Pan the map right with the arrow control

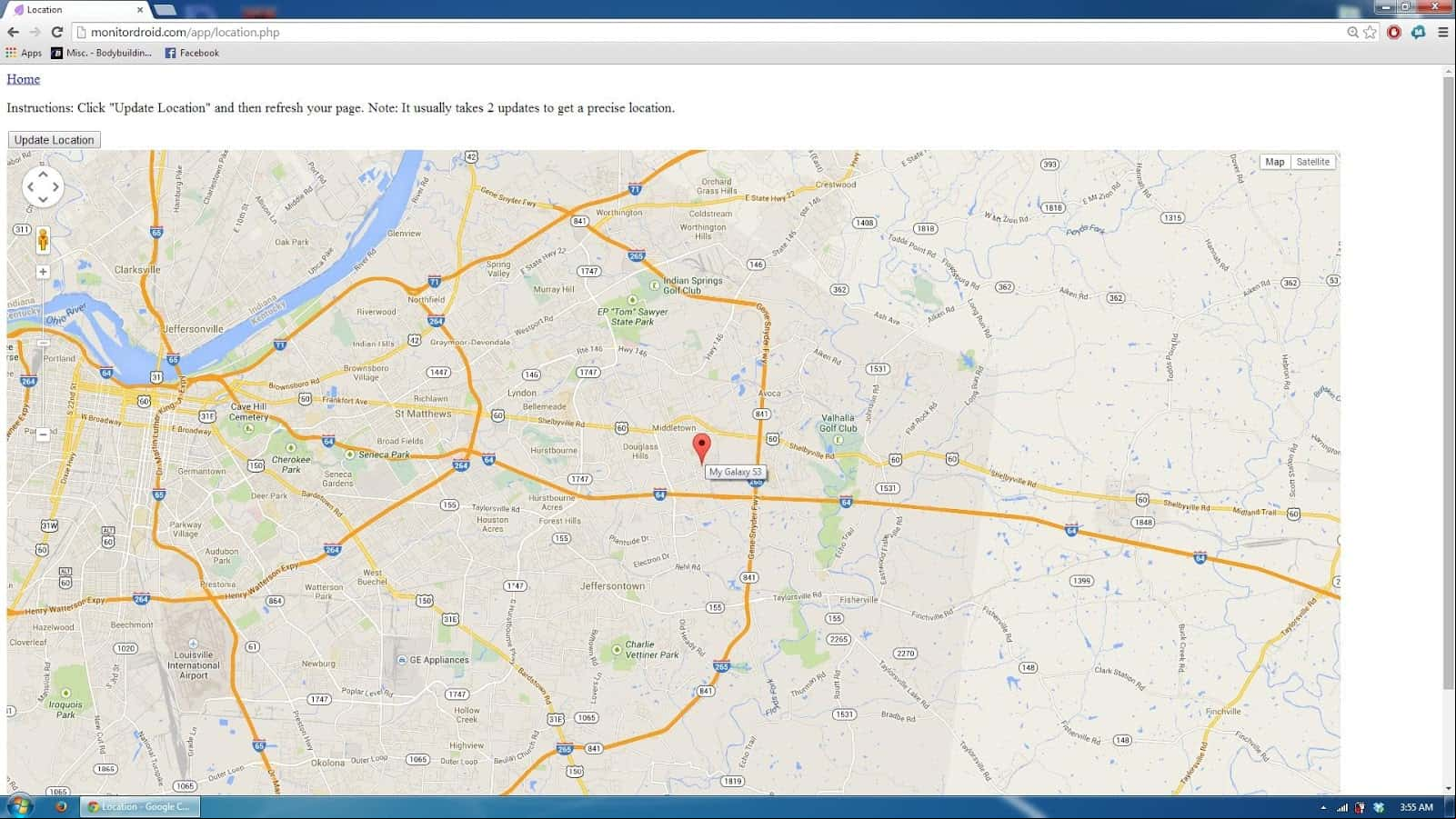[x=55, y=187]
